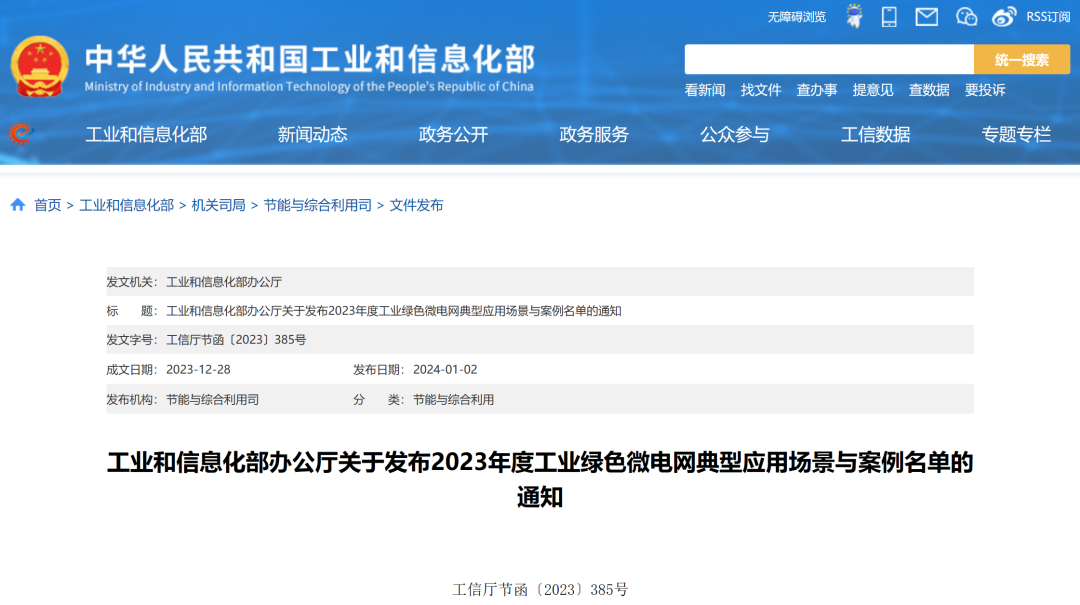Click the 找文件 document search link
The height and width of the screenshot is (605, 1080).
tap(761, 90)
